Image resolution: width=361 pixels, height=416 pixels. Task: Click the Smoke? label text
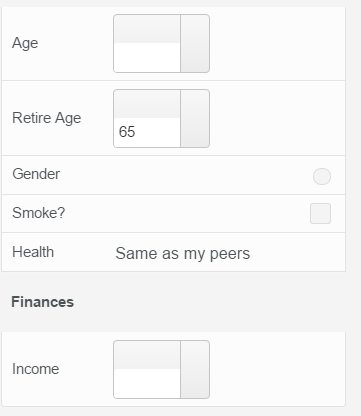(39, 213)
